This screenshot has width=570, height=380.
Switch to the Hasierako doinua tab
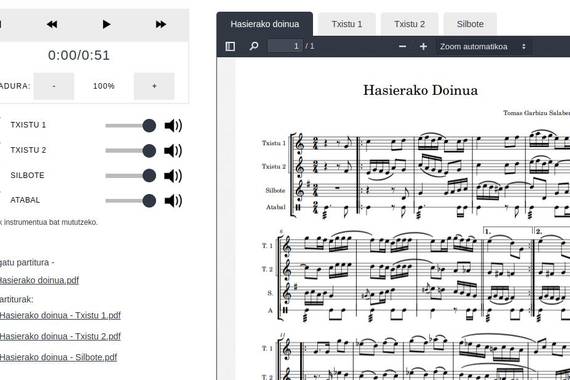tap(265, 24)
